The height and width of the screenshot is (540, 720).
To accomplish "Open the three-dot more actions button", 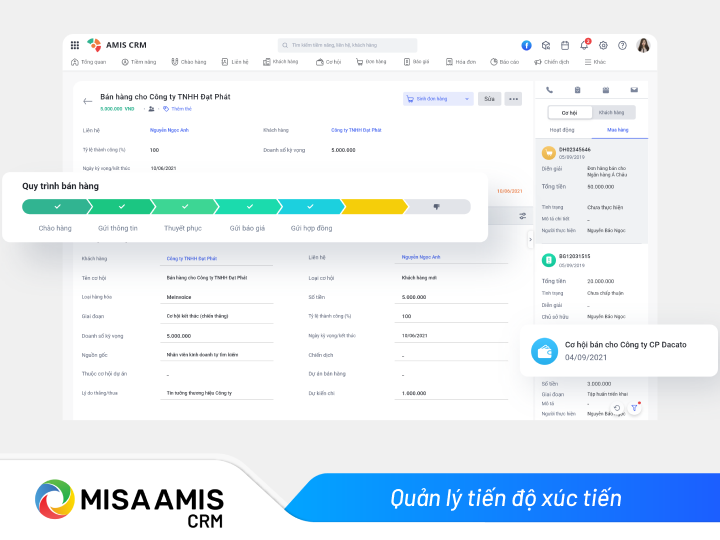I will coord(513,99).
